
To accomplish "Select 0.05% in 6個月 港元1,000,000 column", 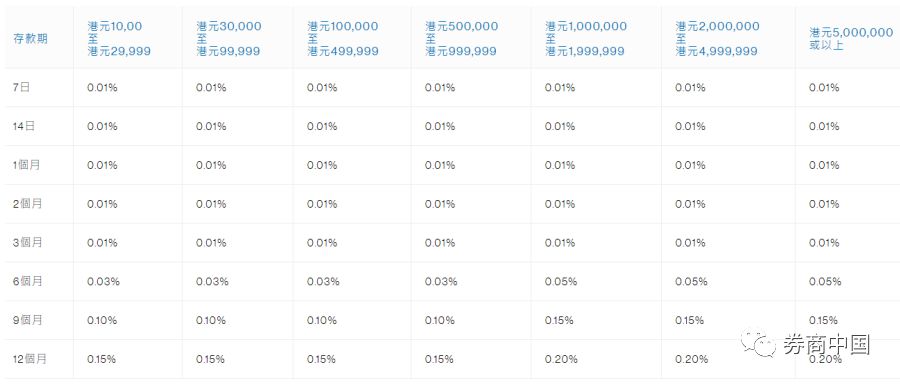I will [x=561, y=281].
